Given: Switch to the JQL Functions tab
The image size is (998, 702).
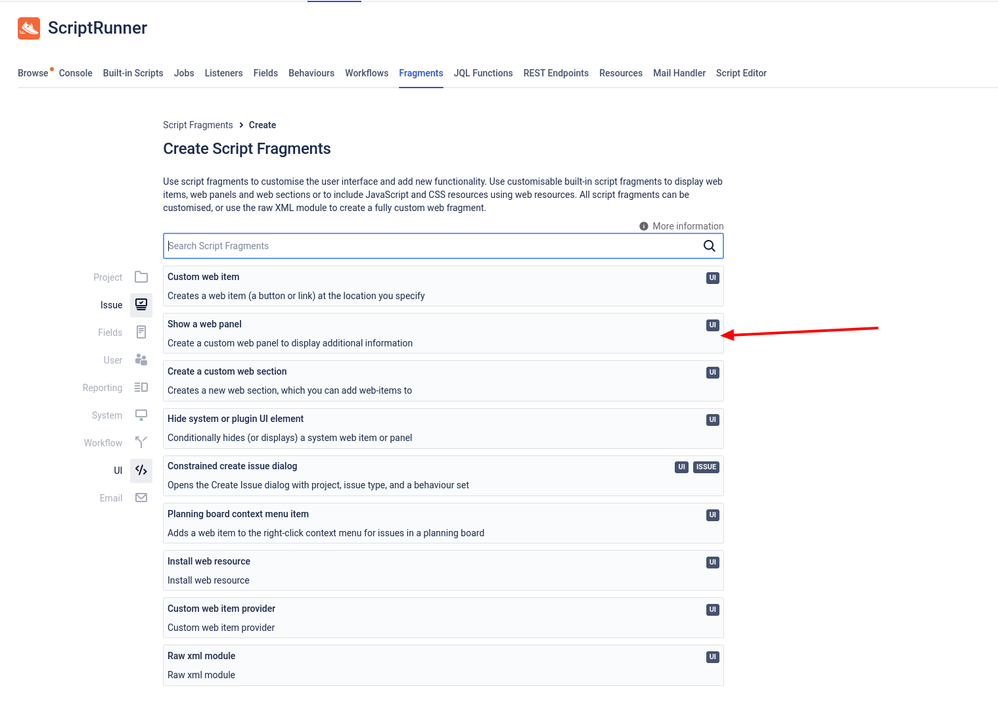Looking at the screenshot, I should click(481, 73).
